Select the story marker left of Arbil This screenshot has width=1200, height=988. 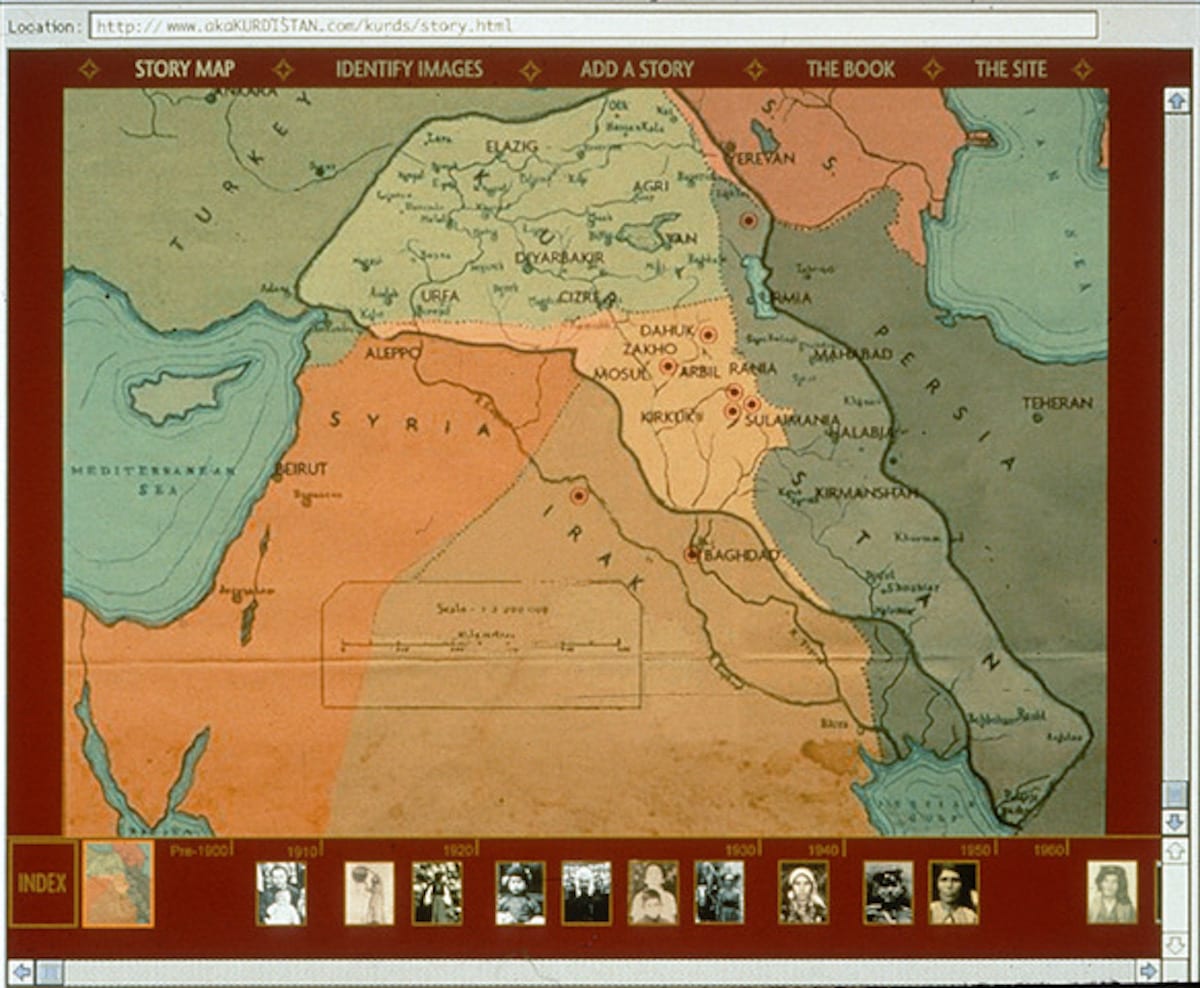(668, 367)
